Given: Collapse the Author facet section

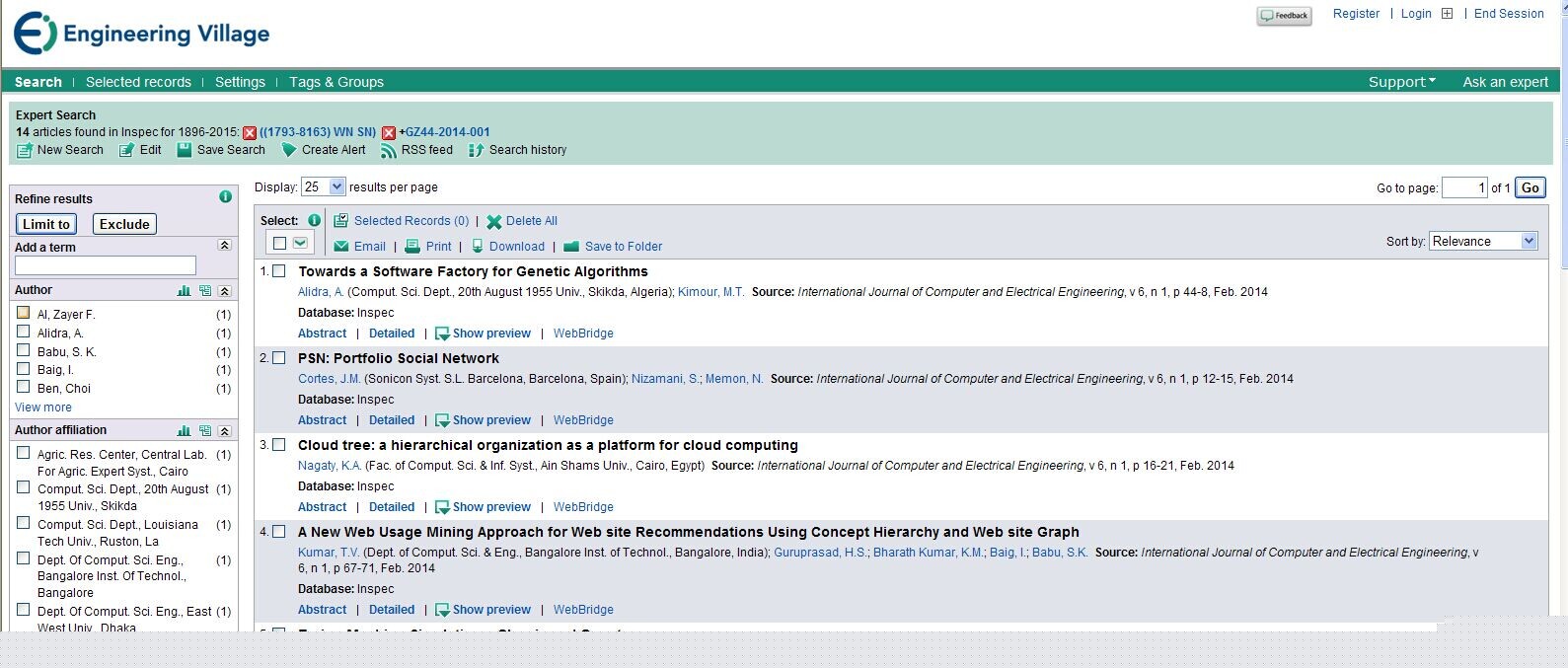Looking at the screenshot, I should (x=224, y=291).
